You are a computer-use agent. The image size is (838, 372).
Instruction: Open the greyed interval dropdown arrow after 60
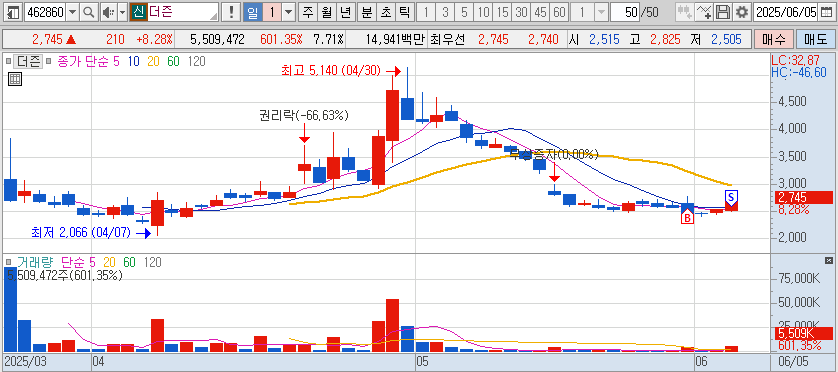[601, 12]
